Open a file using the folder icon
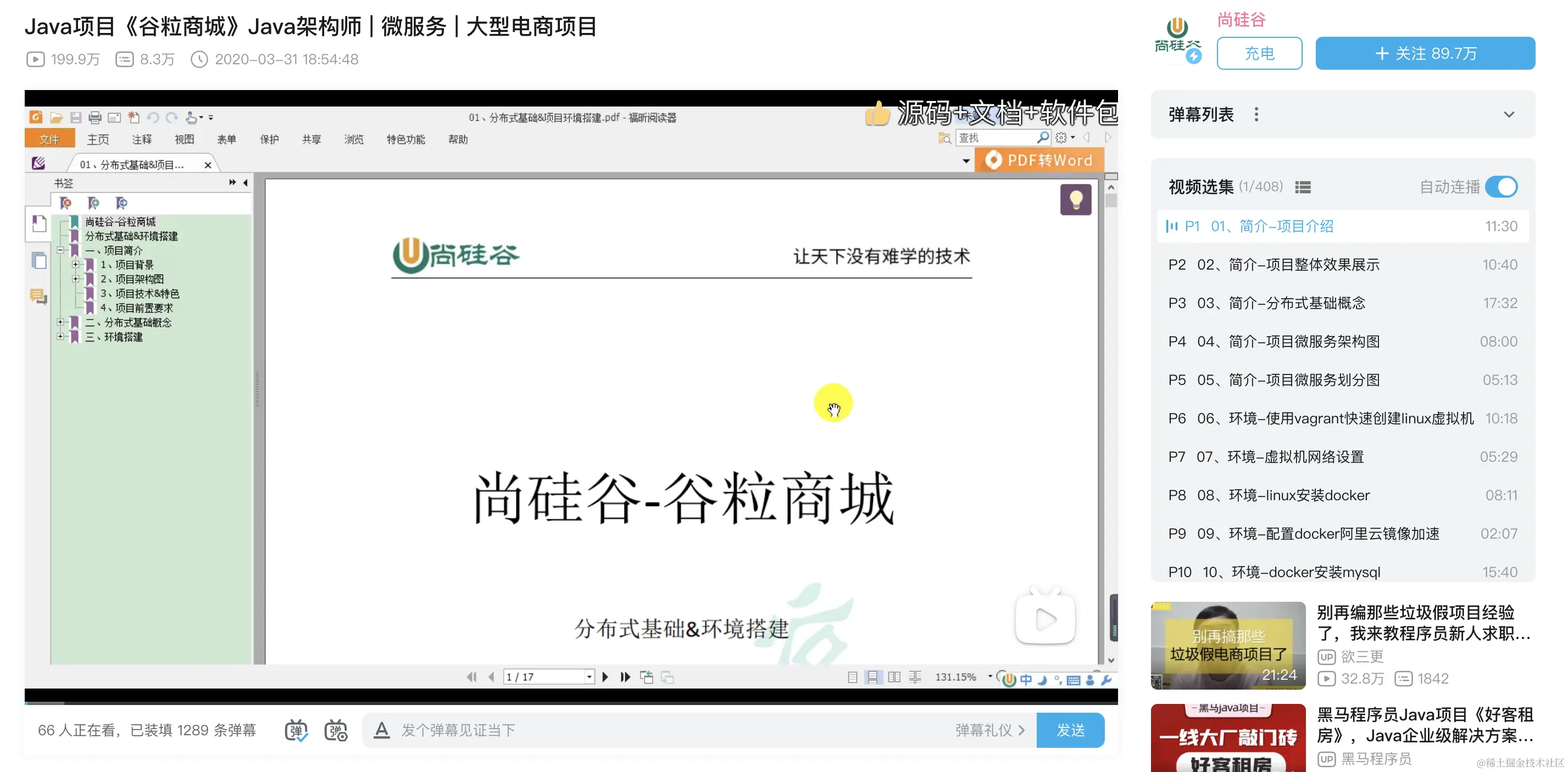This screenshot has height=772, width=1568. pos(57,118)
